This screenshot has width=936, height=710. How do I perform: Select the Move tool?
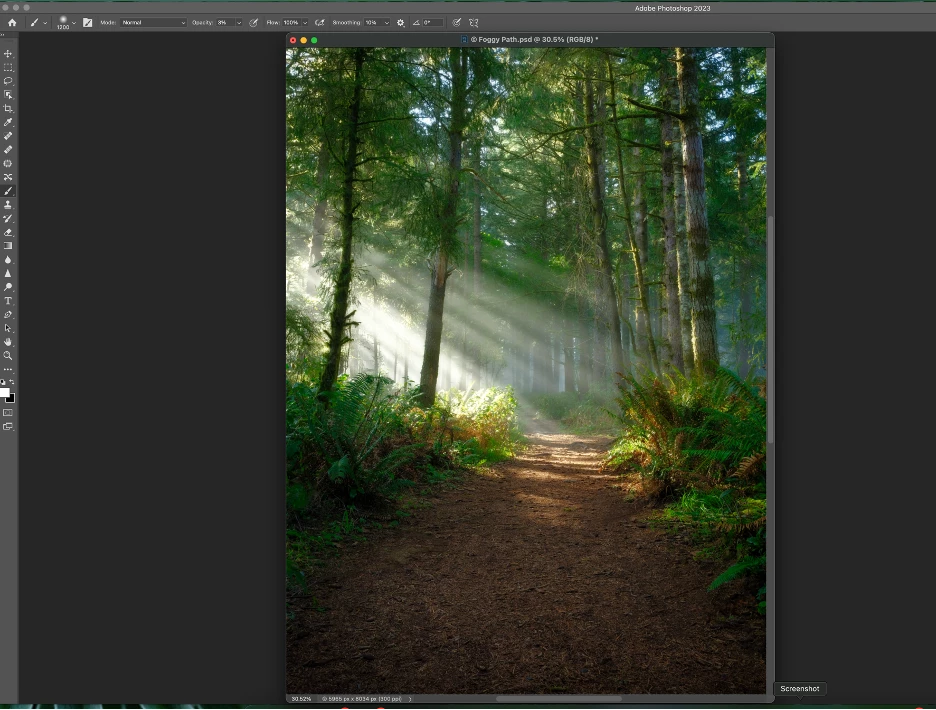pyautogui.click(x=8, y=54)
